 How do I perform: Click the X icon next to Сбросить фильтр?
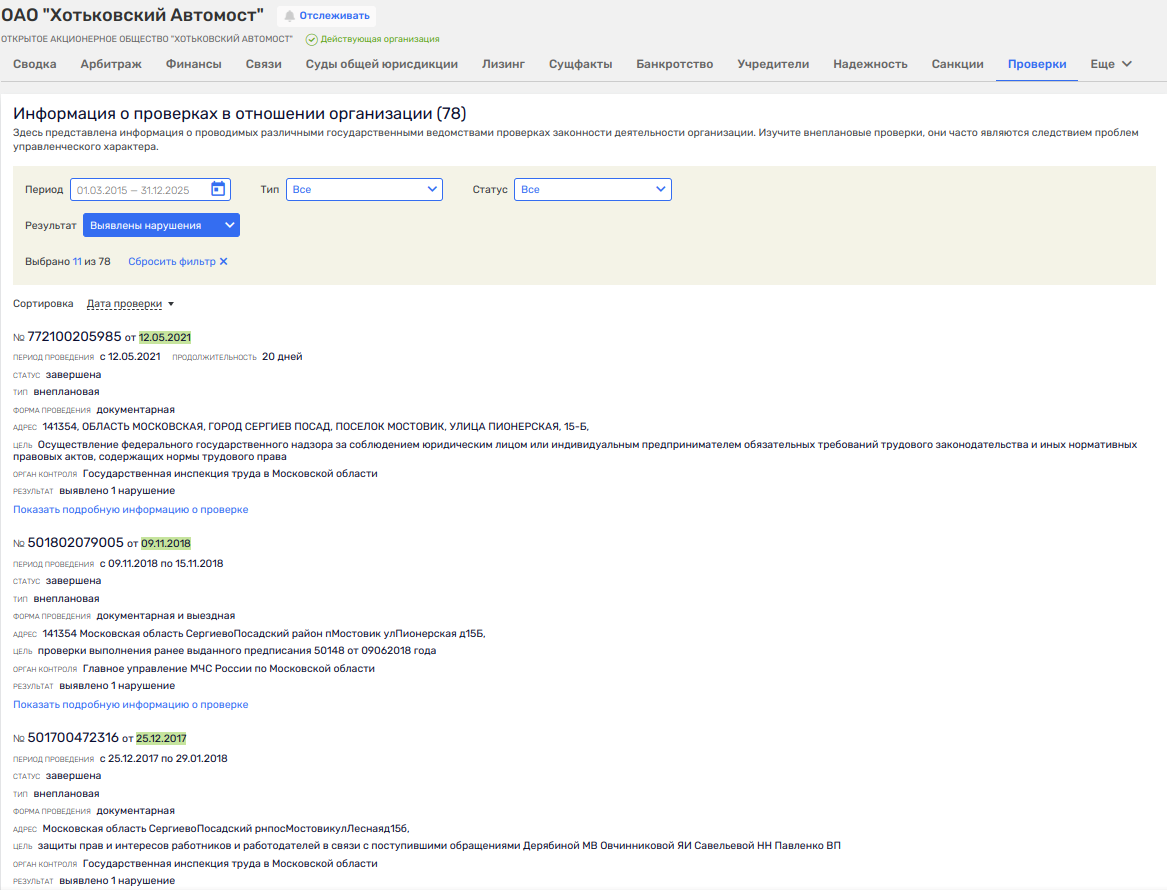(x=223, y=261)
